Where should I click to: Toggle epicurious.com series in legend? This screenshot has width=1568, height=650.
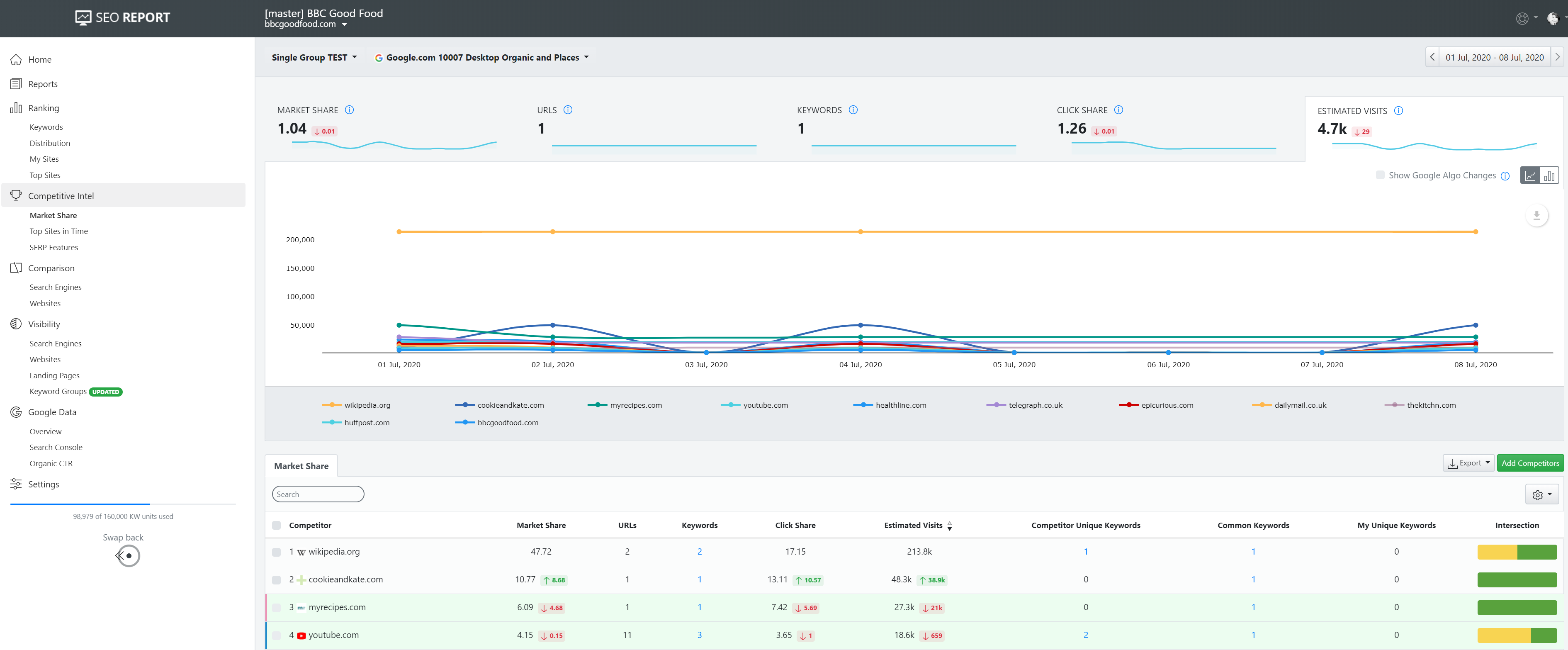[1156, 405]
